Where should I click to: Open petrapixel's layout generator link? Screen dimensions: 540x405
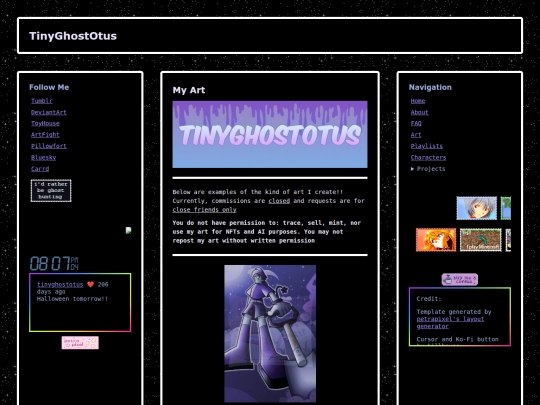[x=450, y=323]
